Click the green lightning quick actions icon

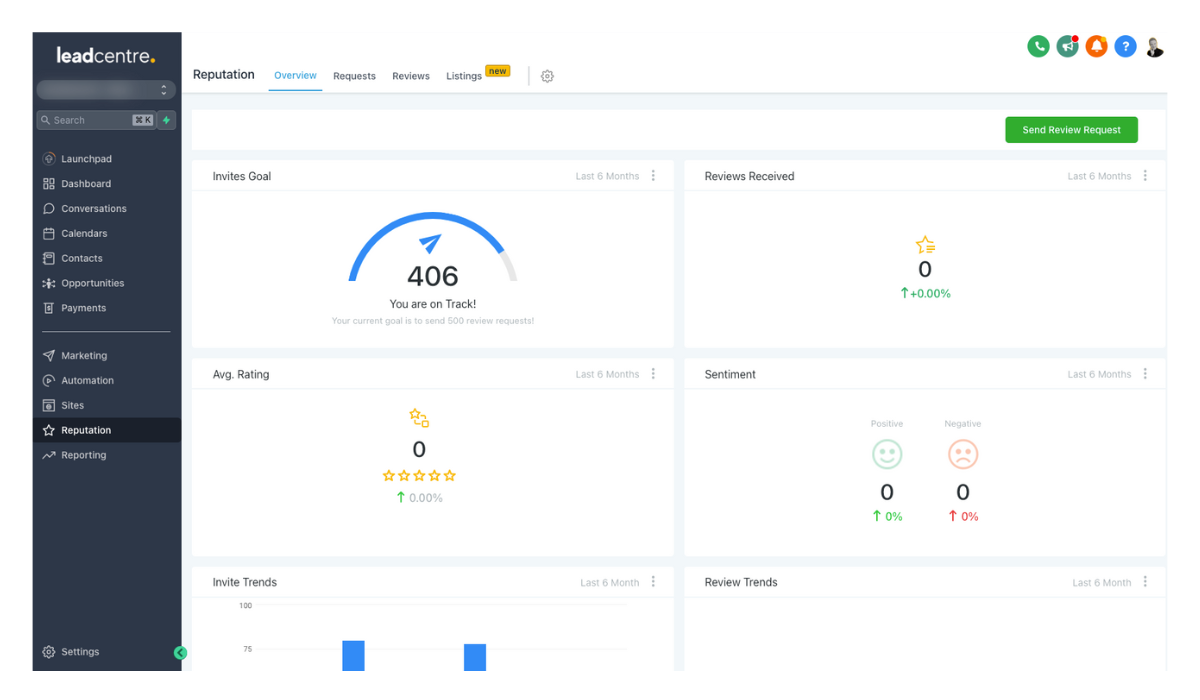click(x=167, y=120)
